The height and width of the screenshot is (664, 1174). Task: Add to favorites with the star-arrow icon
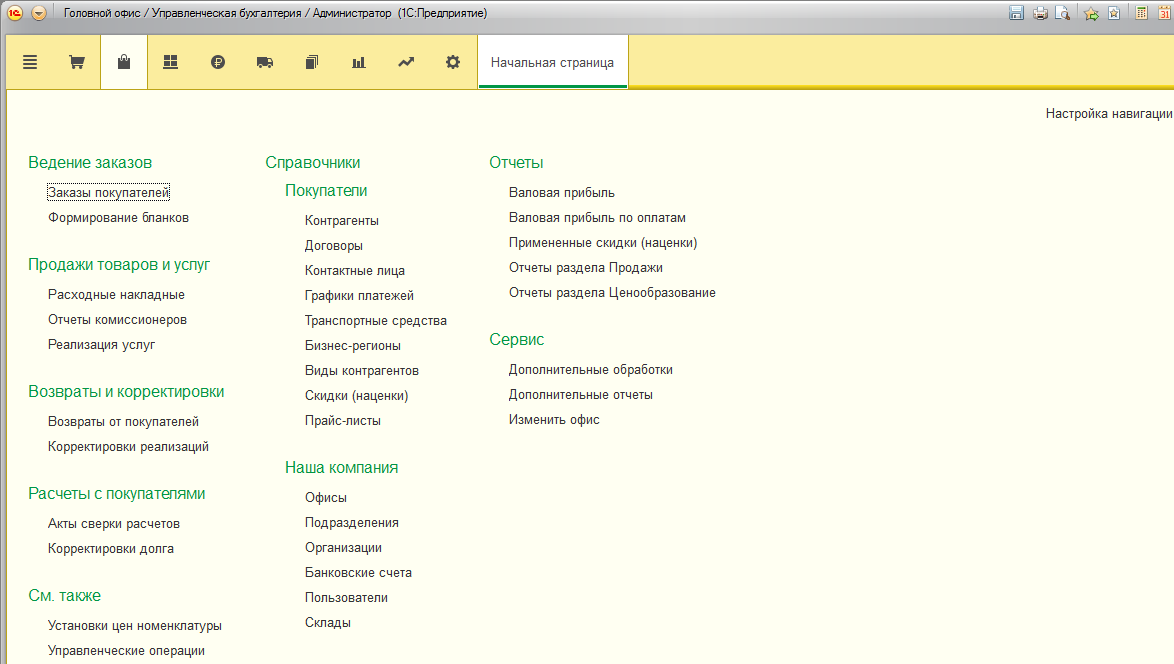1092,13
